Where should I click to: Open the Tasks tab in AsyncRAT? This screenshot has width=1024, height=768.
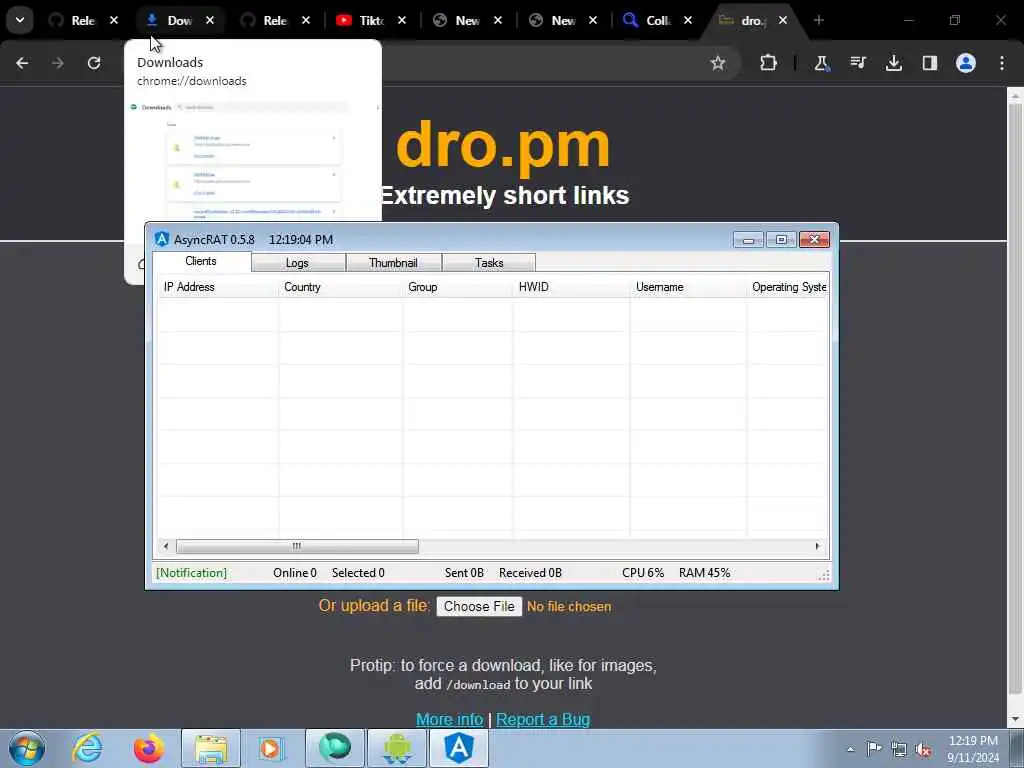pos(489,263)
